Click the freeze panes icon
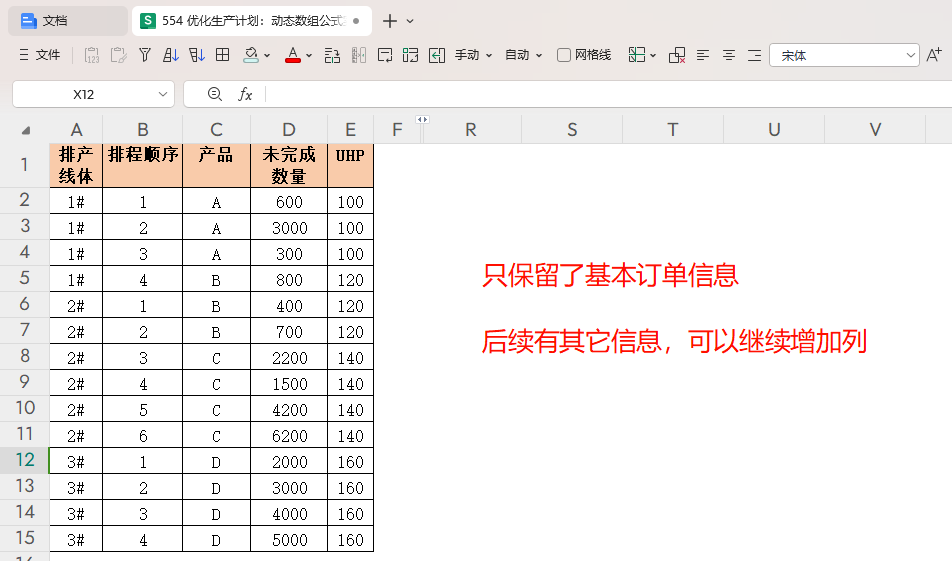Viewport: 952px width, 561px height. point(637,55)
